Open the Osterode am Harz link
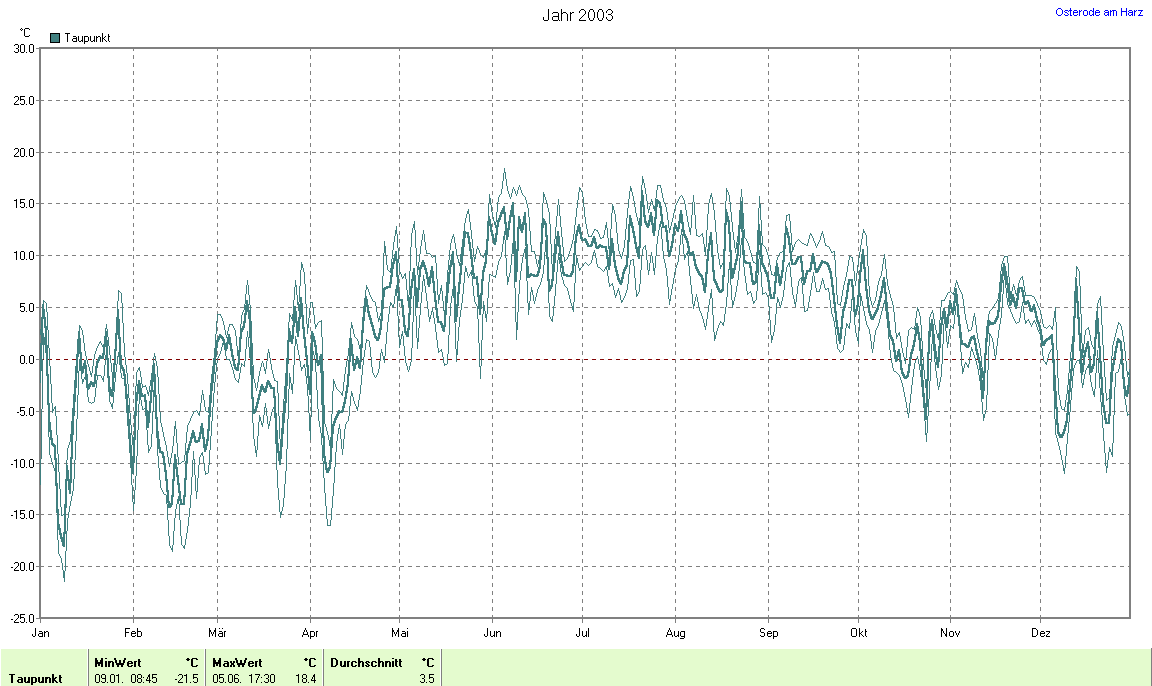 (x=1099, y=12)
